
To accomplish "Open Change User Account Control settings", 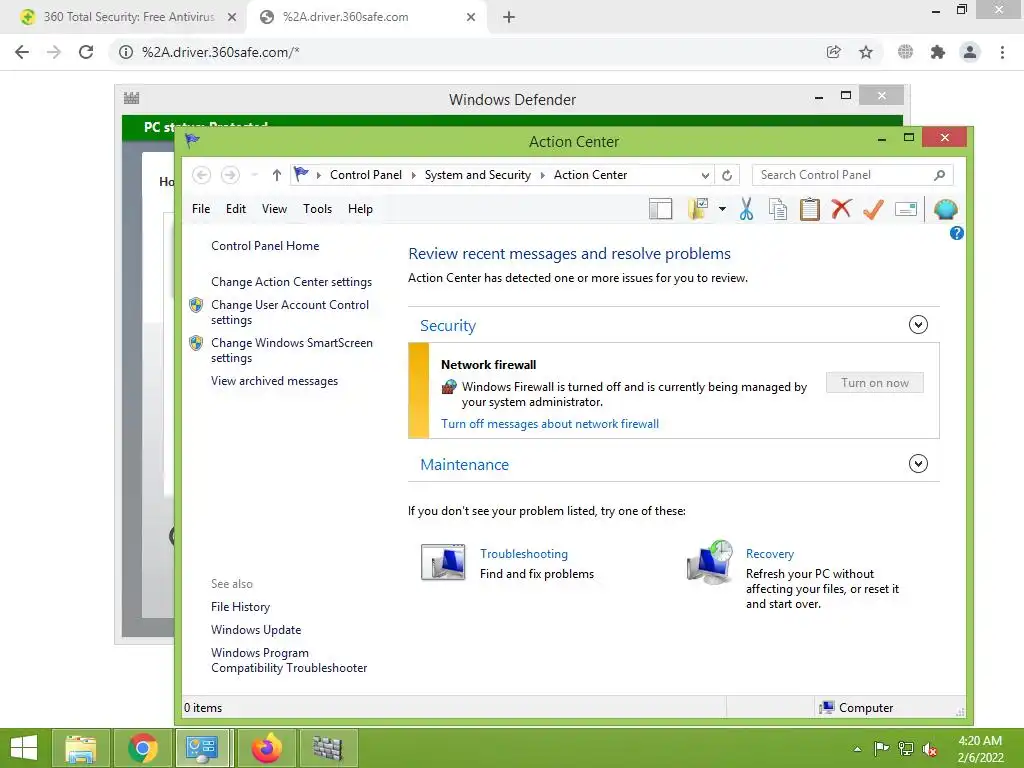I will (290, 312).
